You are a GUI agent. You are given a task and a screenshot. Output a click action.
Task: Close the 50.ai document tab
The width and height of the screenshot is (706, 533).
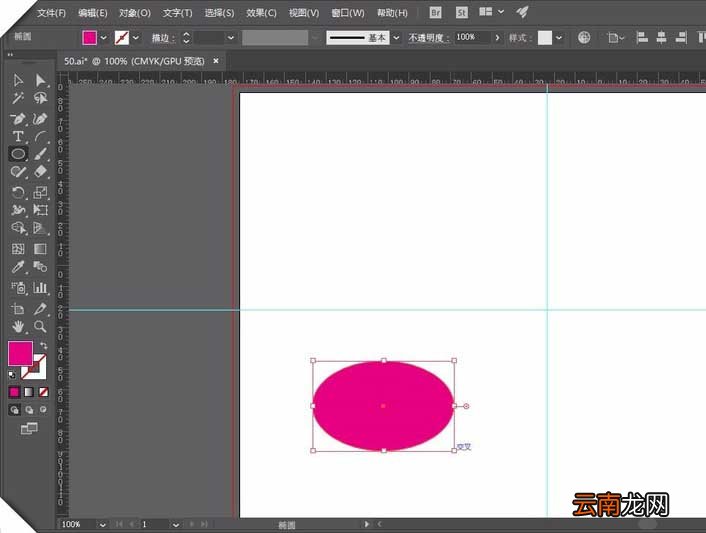pyautogui.click(x=216, y=61)
